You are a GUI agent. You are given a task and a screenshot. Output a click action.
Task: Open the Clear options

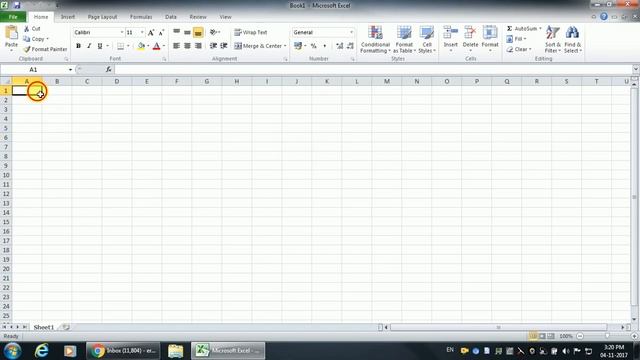click(518, 49)
